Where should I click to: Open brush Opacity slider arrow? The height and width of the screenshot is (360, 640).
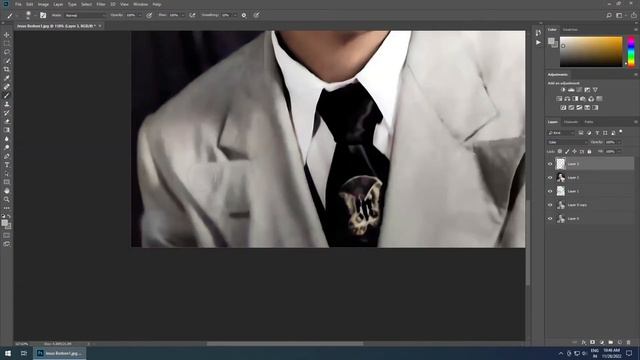click(140, 15)
